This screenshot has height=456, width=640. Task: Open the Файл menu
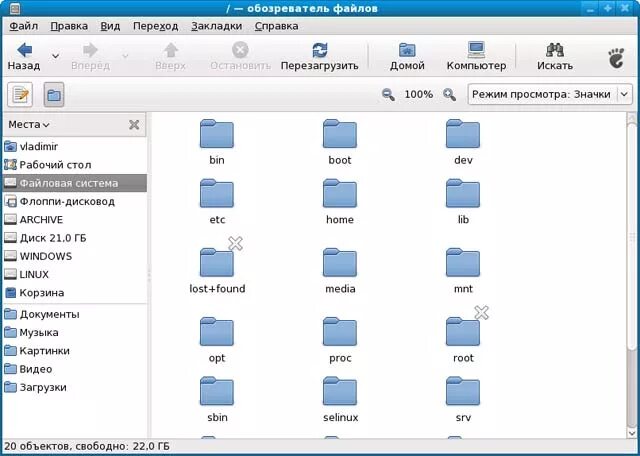pyautogui.click(x=23, y=26)
